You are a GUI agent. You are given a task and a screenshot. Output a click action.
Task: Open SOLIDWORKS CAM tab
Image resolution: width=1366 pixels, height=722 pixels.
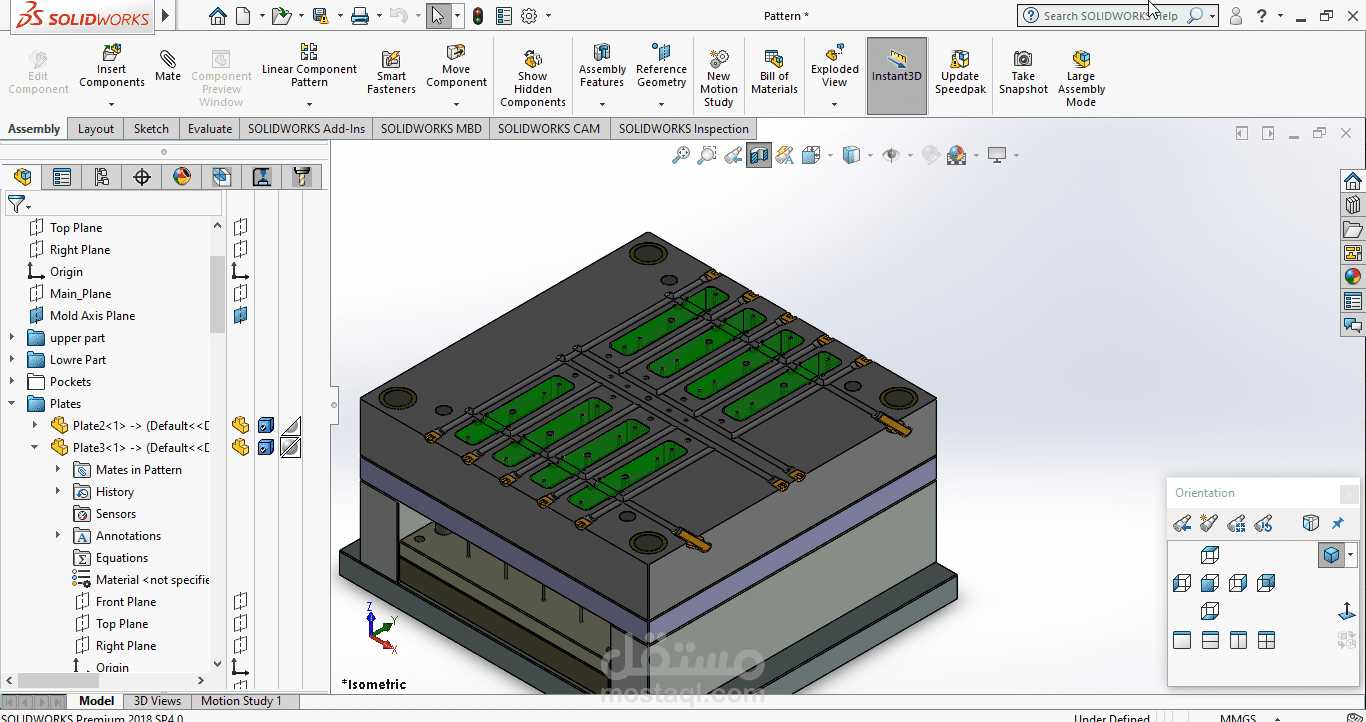point(549,129)
